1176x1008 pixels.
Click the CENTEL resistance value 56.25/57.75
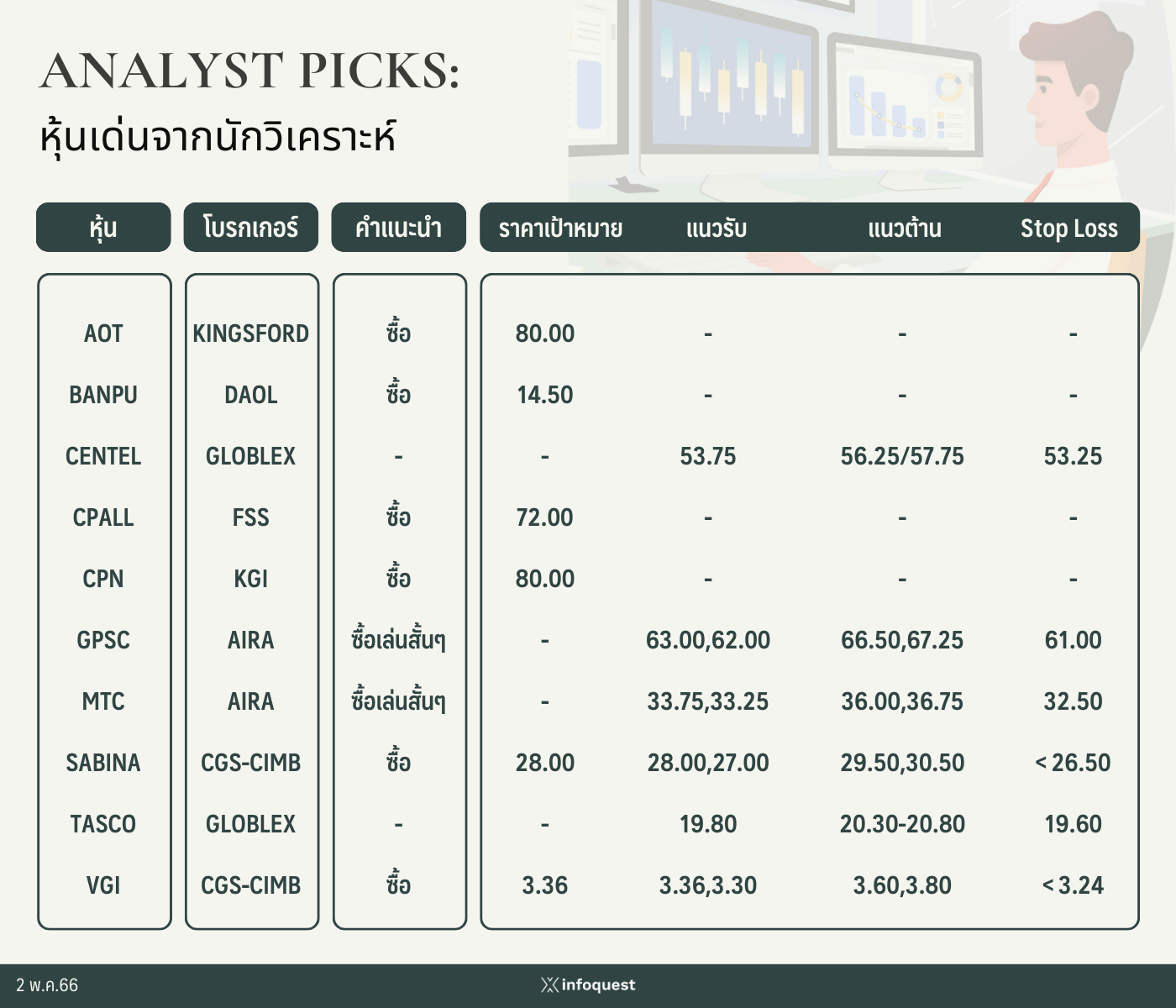(902, 456)
